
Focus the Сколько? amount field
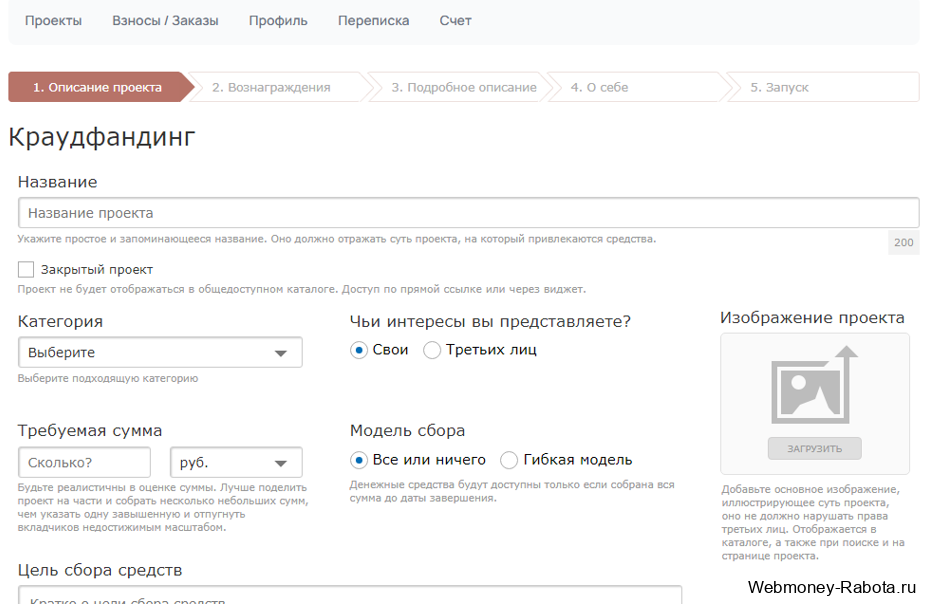click(84, 462)
